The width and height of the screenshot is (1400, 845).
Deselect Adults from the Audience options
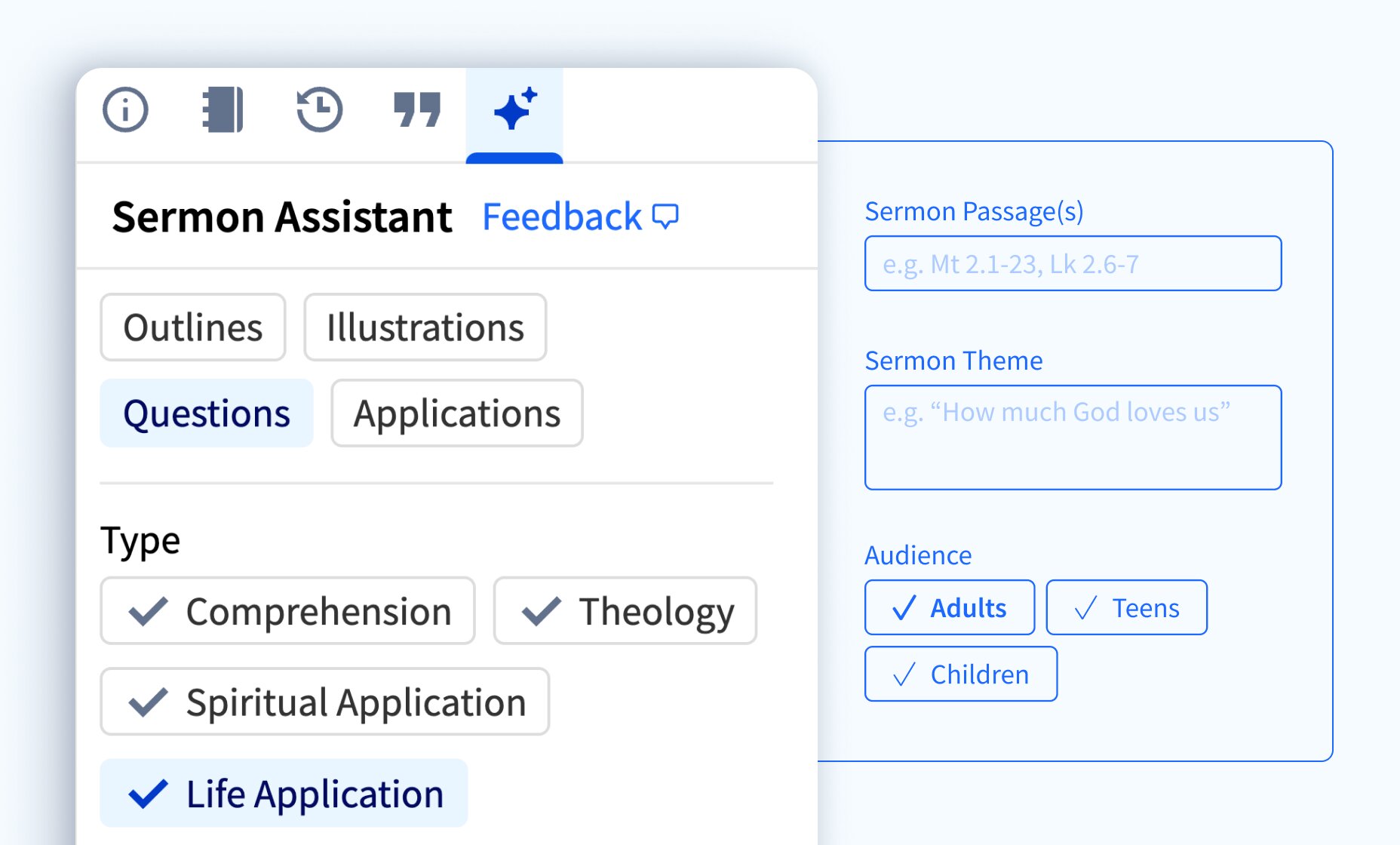coord(949,607)
